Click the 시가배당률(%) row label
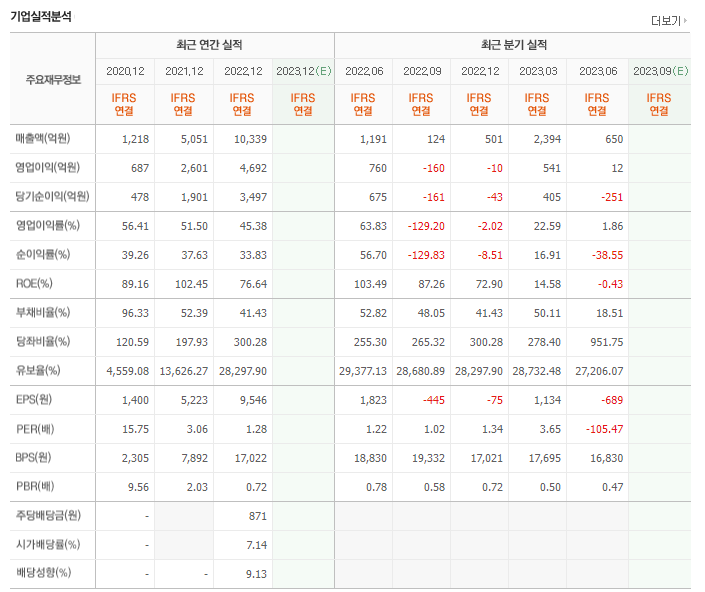 48,545
